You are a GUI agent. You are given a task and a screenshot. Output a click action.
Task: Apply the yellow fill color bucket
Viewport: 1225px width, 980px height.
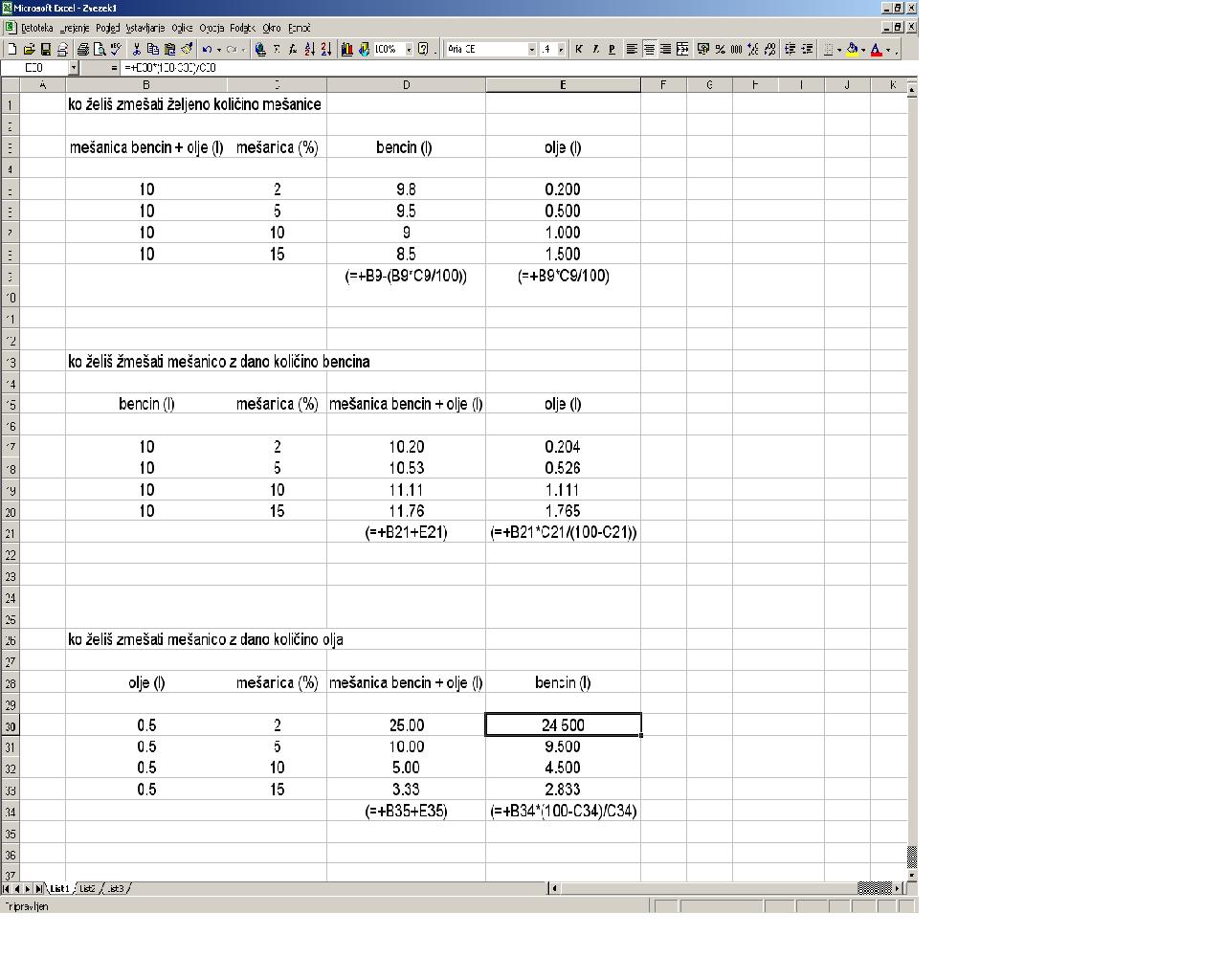click(851, 49)
